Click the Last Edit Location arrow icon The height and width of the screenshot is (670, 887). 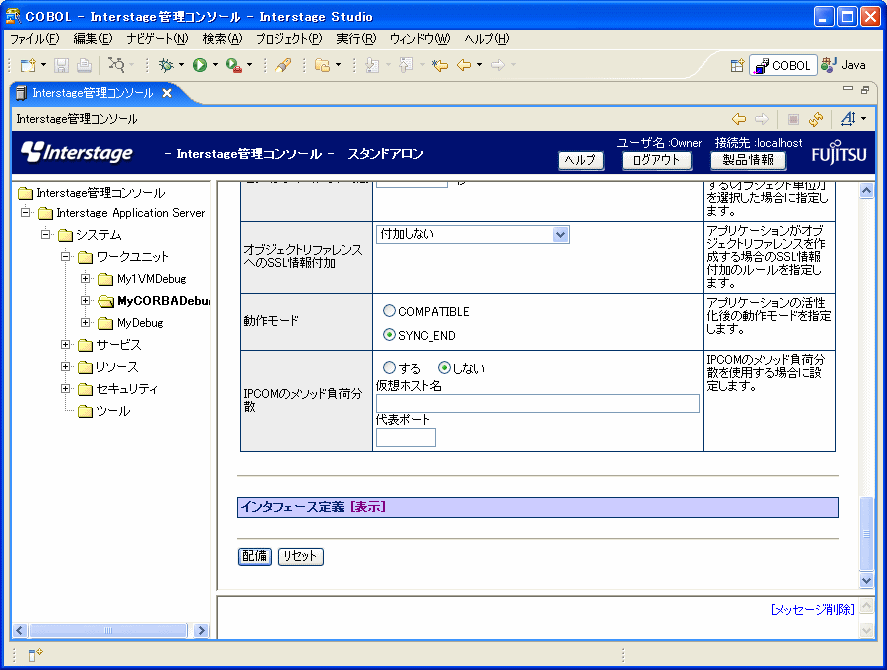439,65
